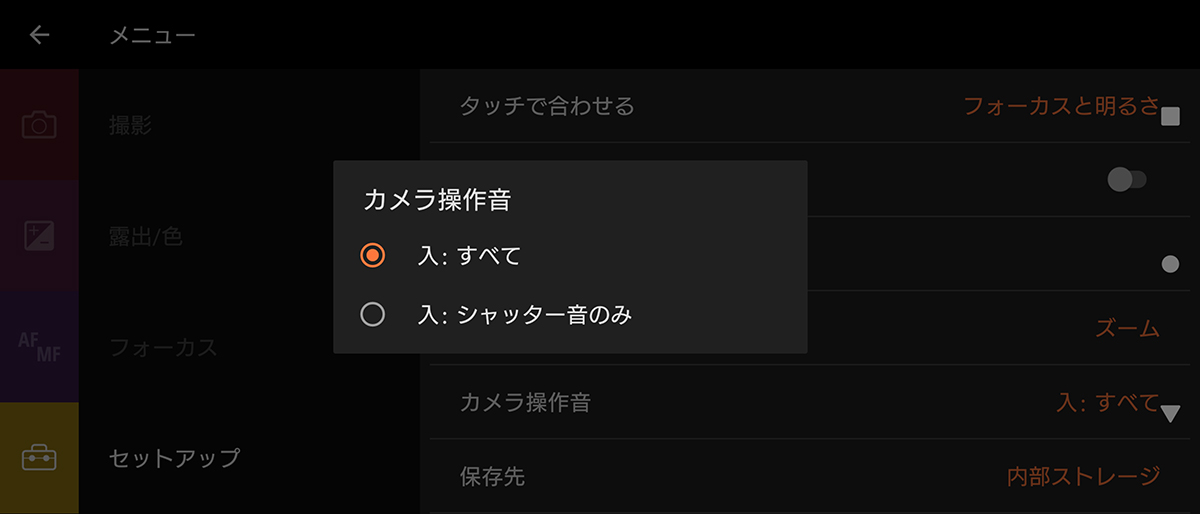
Task: Select the exposure/color plus-minus icon
Action: click(39, 236)
